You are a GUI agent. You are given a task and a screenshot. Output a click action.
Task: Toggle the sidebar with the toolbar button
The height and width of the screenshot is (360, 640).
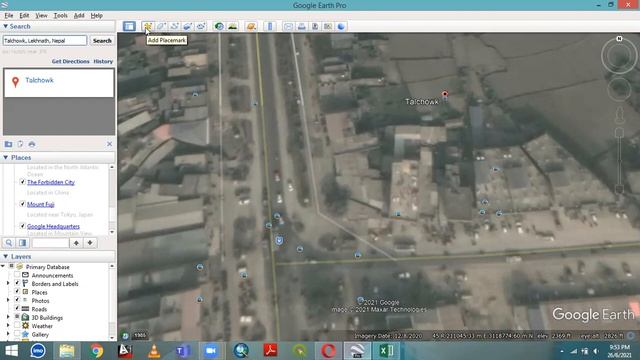click(129, 26)
